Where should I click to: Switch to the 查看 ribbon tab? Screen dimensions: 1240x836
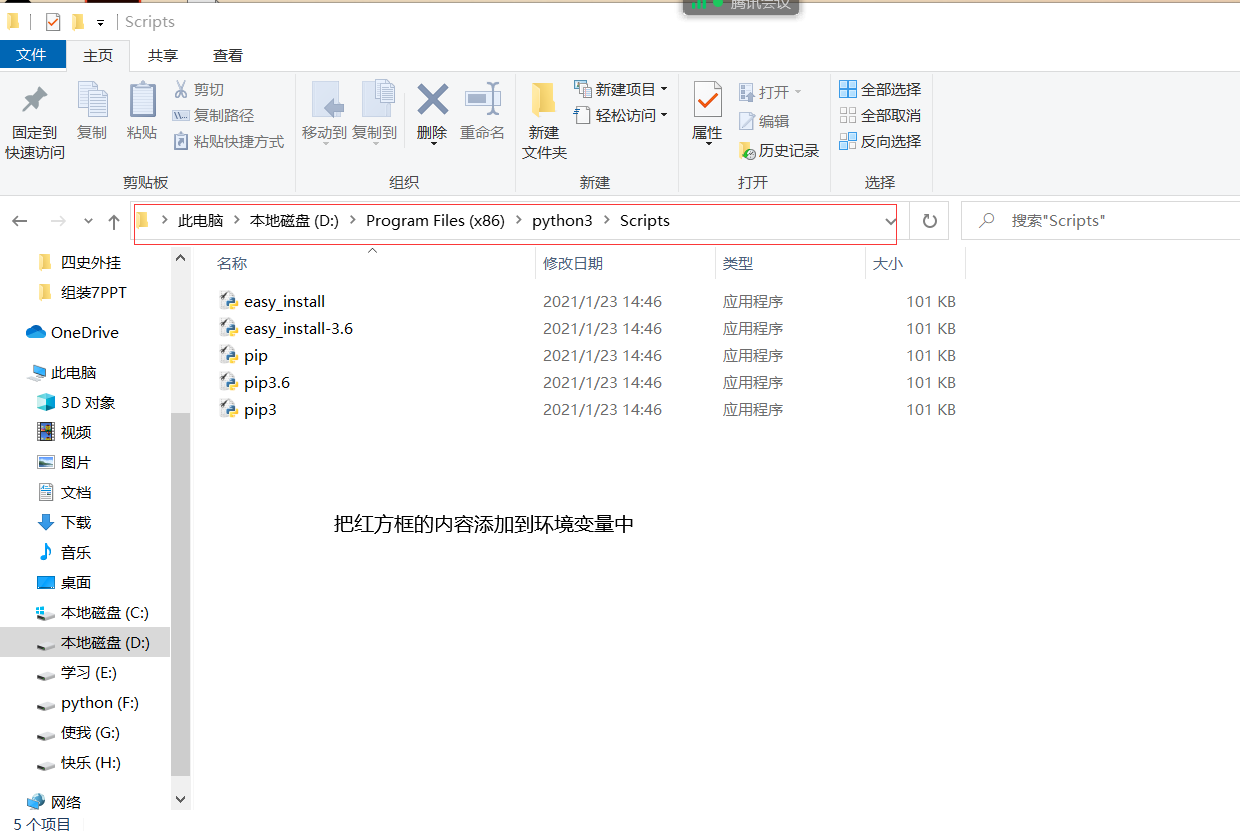pos(227,55)
